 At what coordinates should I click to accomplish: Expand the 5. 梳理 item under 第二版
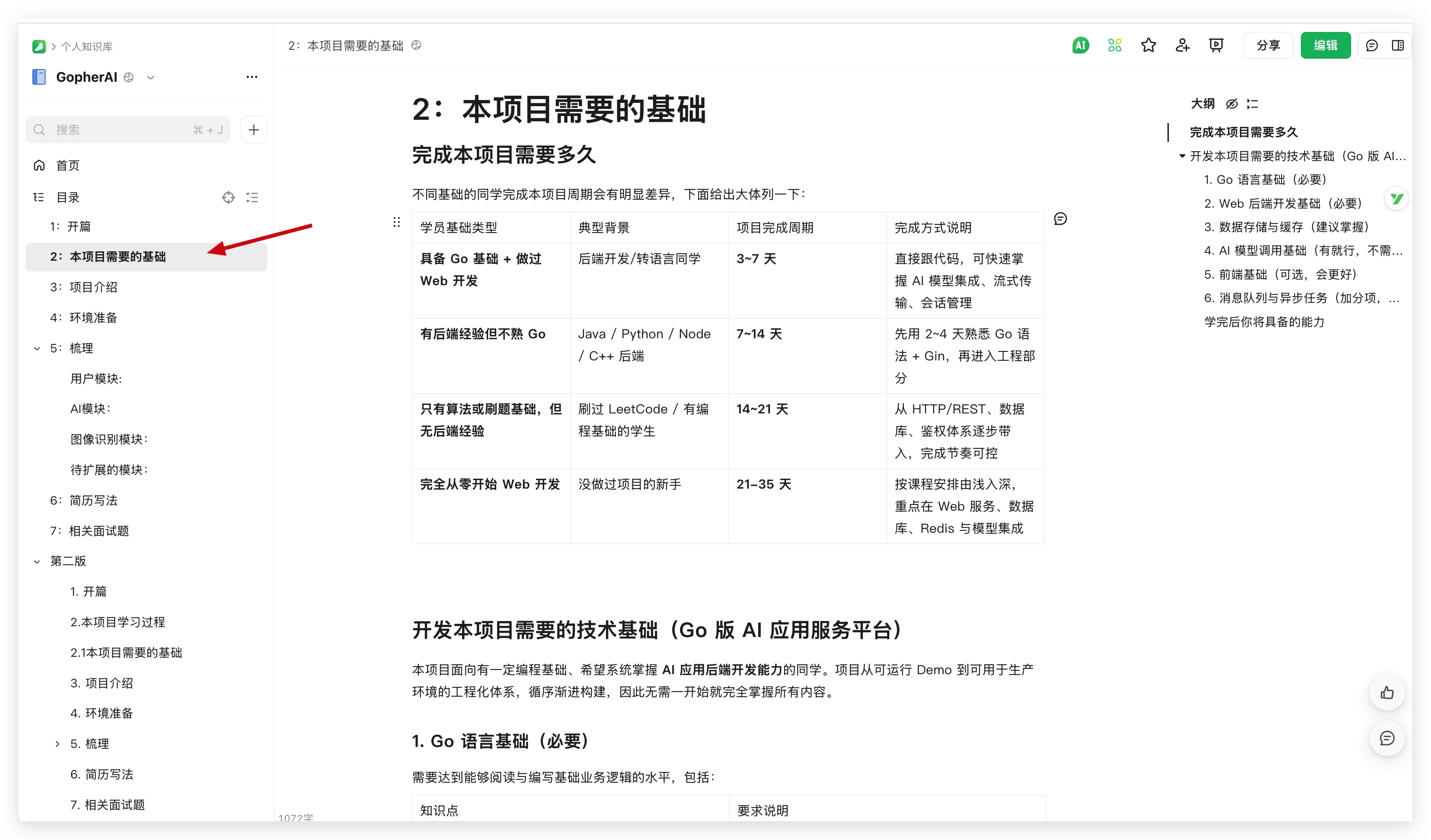point(57,744)
